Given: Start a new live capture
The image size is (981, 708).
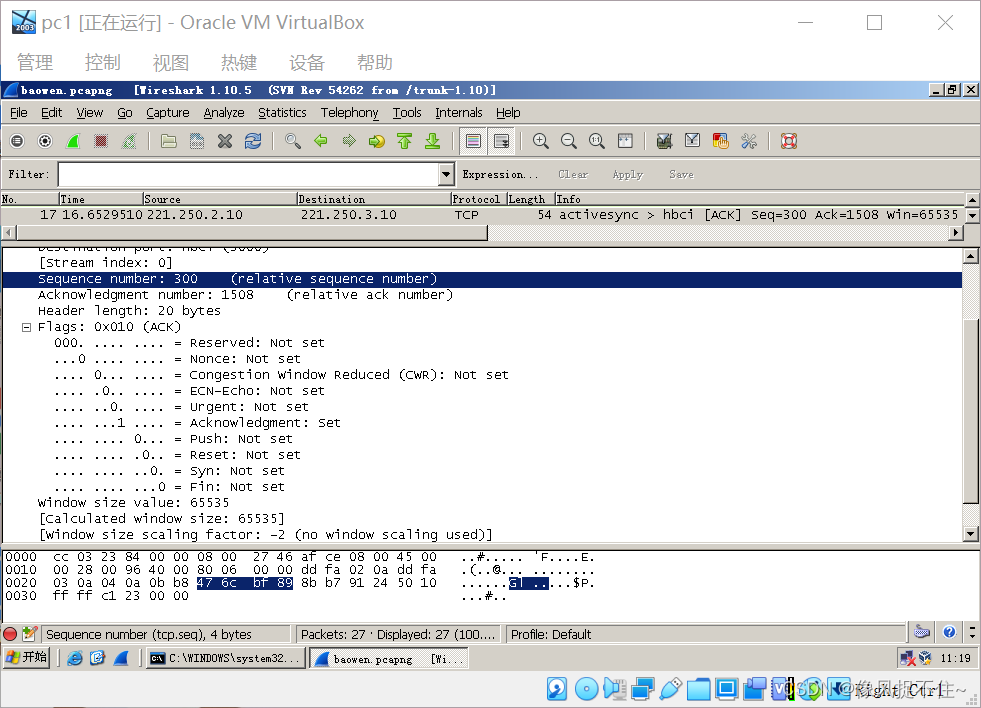Looking at the screenshot, I should 73,141.
